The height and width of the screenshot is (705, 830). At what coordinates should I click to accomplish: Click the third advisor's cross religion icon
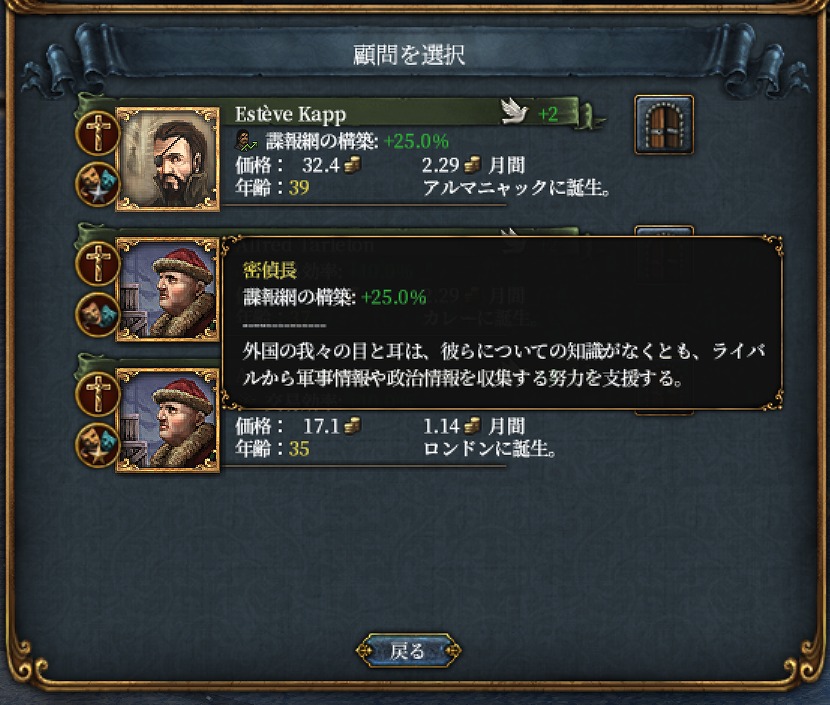pyautogui.click(x=98, y=394)
